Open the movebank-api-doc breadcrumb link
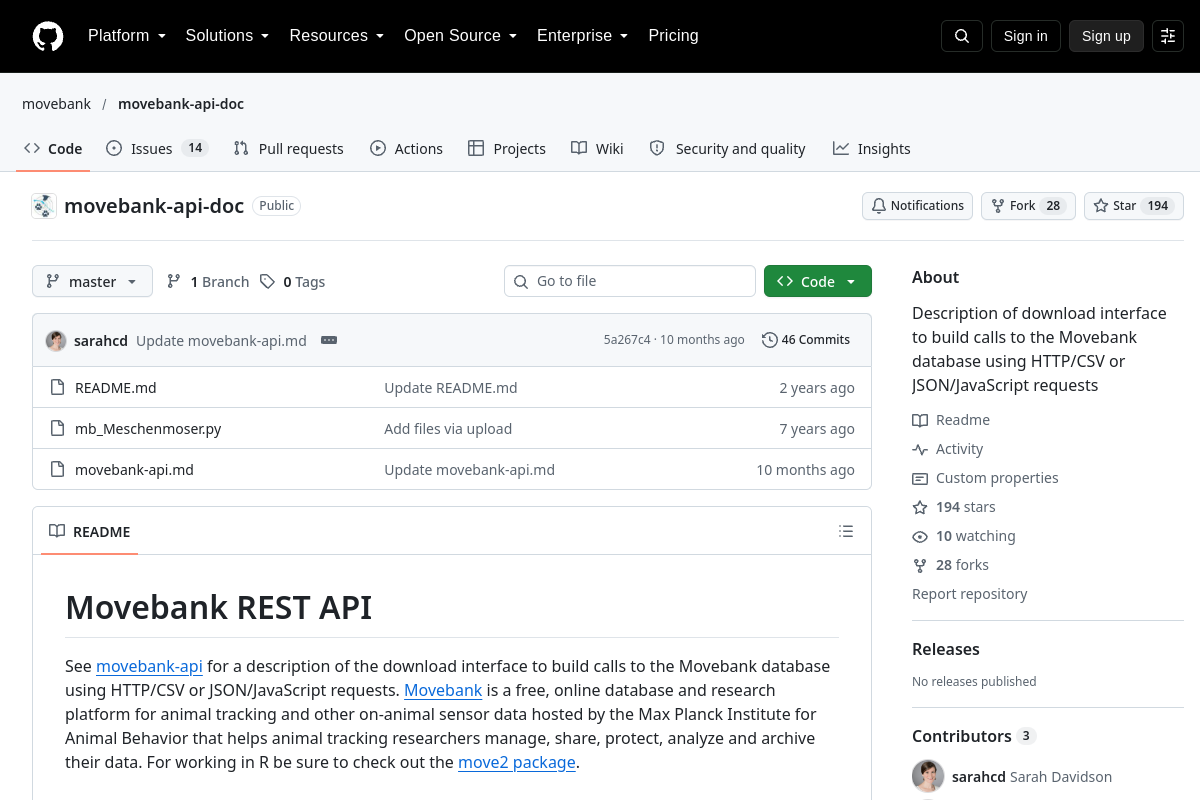This screenshot has width=1200, height=800. [x=181, y=104]
